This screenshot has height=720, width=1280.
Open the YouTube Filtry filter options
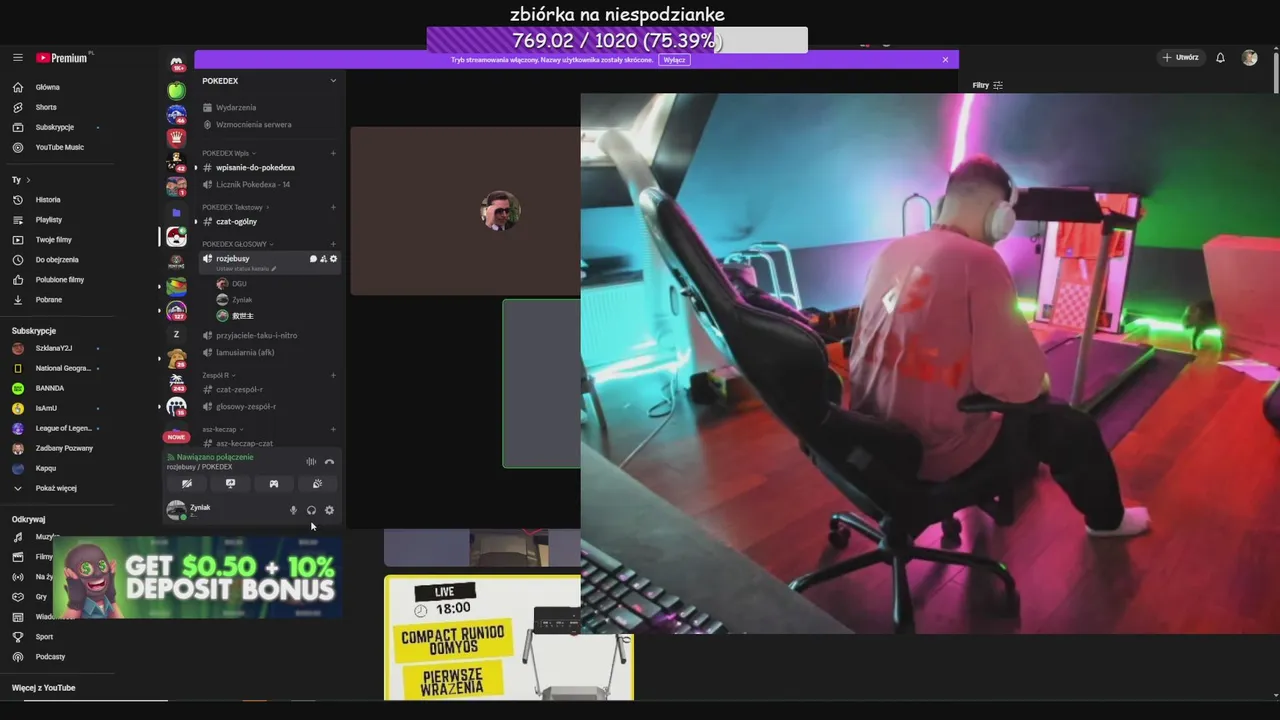tap(988, 85)
